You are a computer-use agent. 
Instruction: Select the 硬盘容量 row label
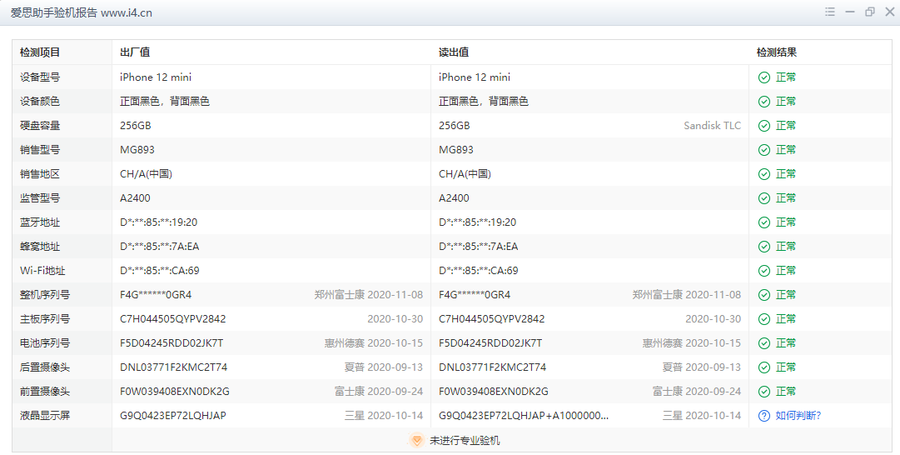pos(40,125)
